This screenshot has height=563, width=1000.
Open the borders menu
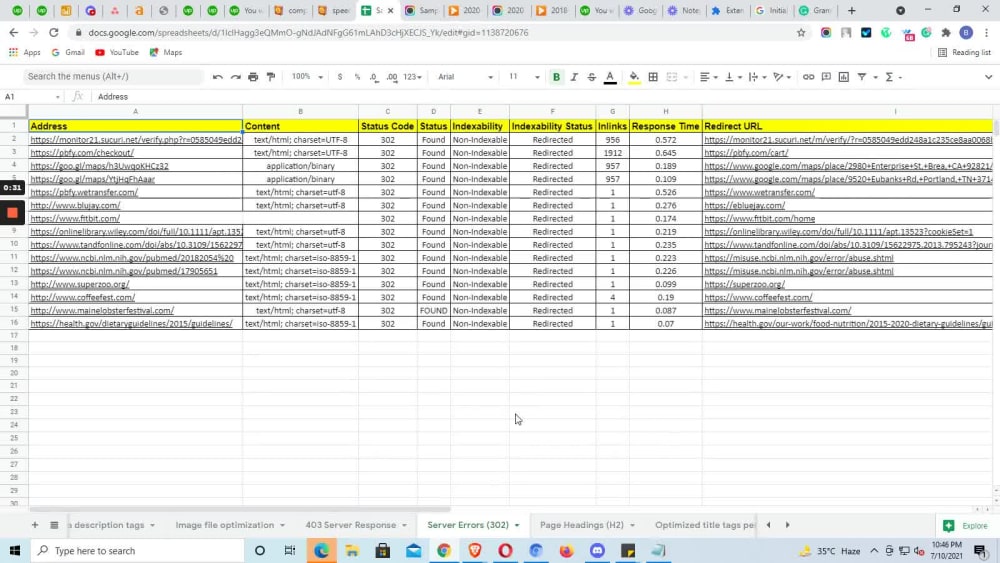tap(652, 77)
